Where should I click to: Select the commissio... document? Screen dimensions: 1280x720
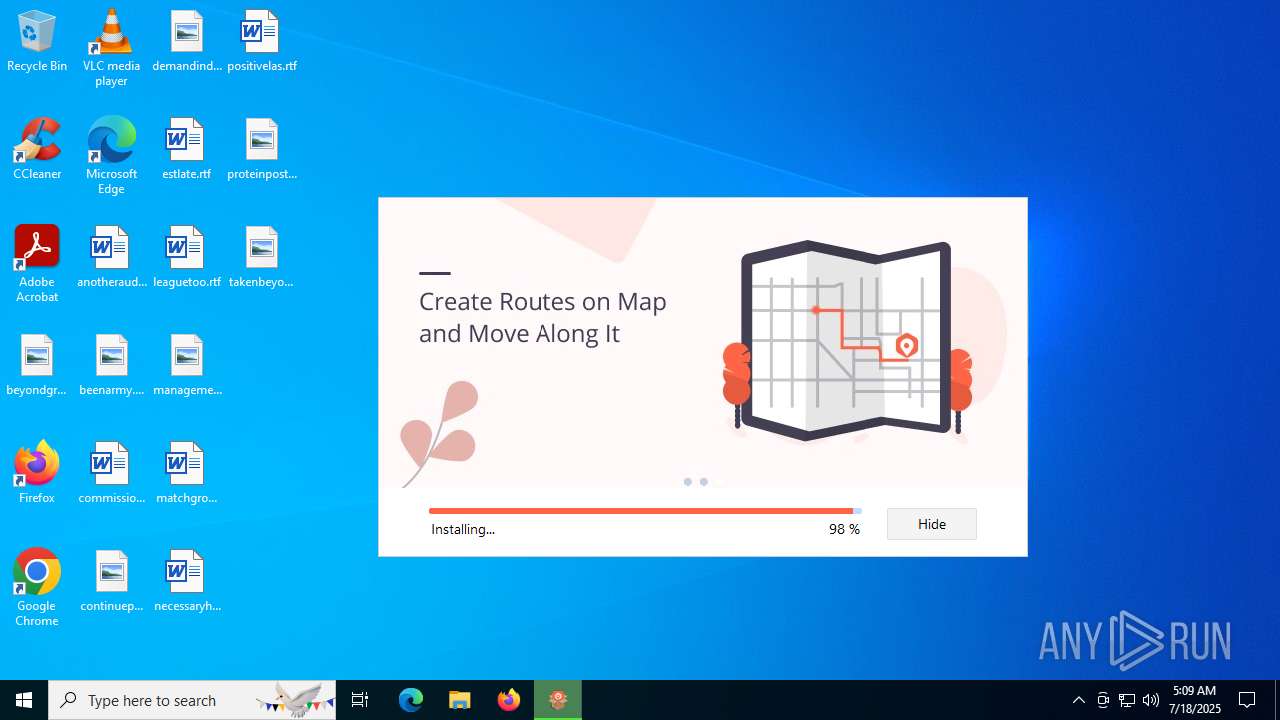(111, 473)
